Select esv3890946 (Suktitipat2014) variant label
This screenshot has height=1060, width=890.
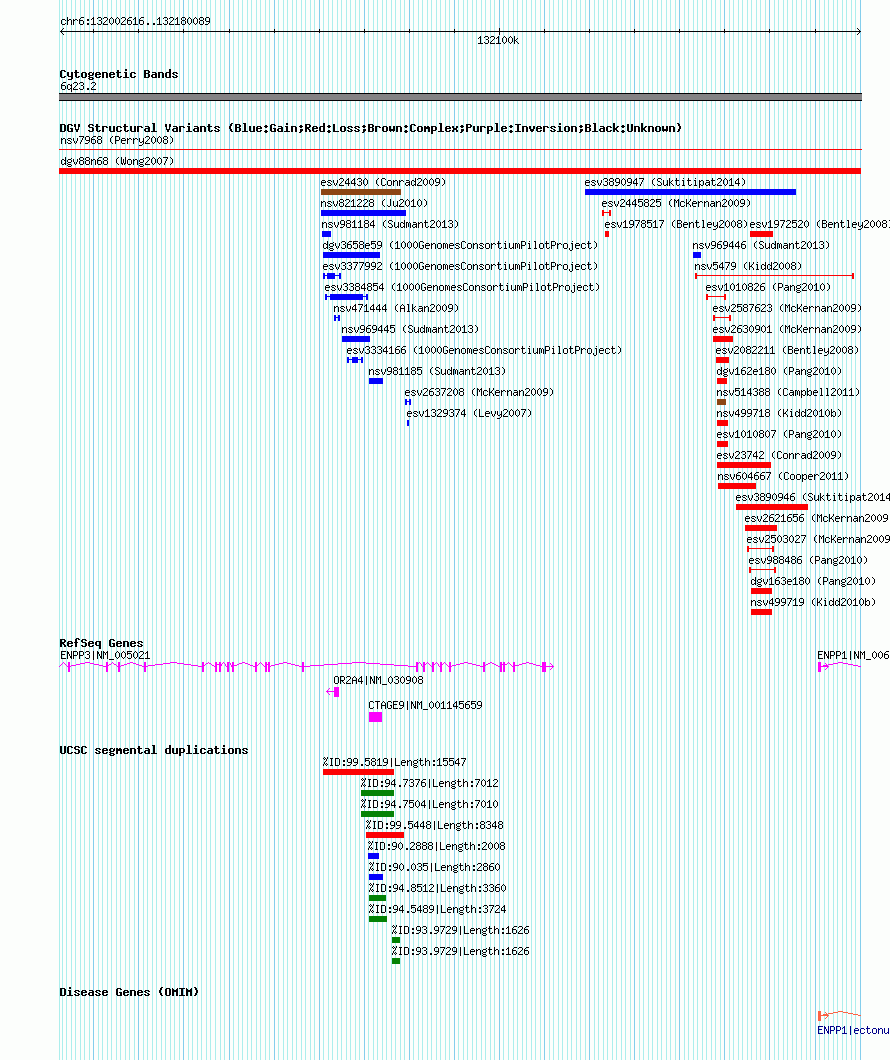pos(812,497)
